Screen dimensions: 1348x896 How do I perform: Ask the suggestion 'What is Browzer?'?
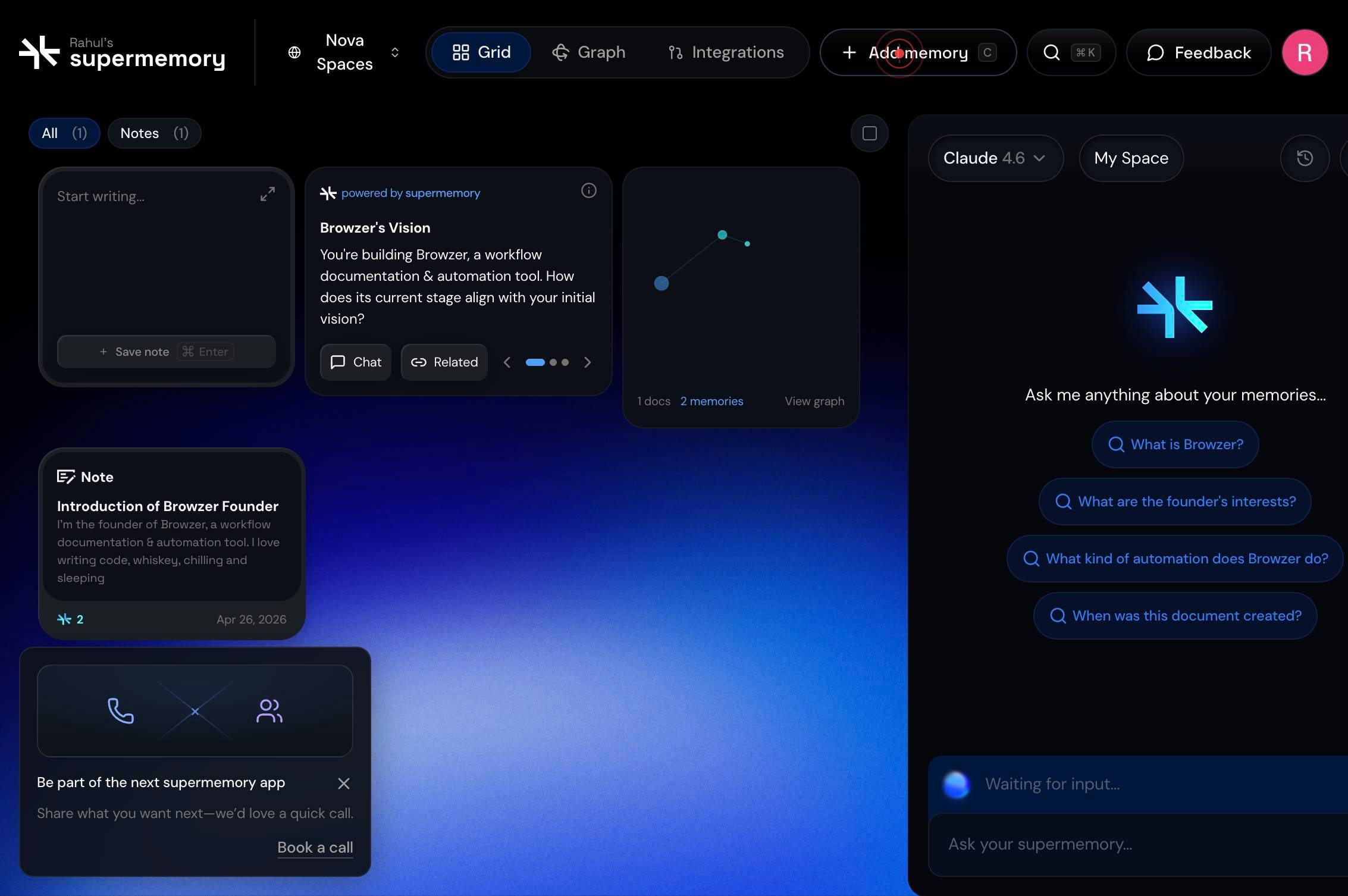point(1175,444)
